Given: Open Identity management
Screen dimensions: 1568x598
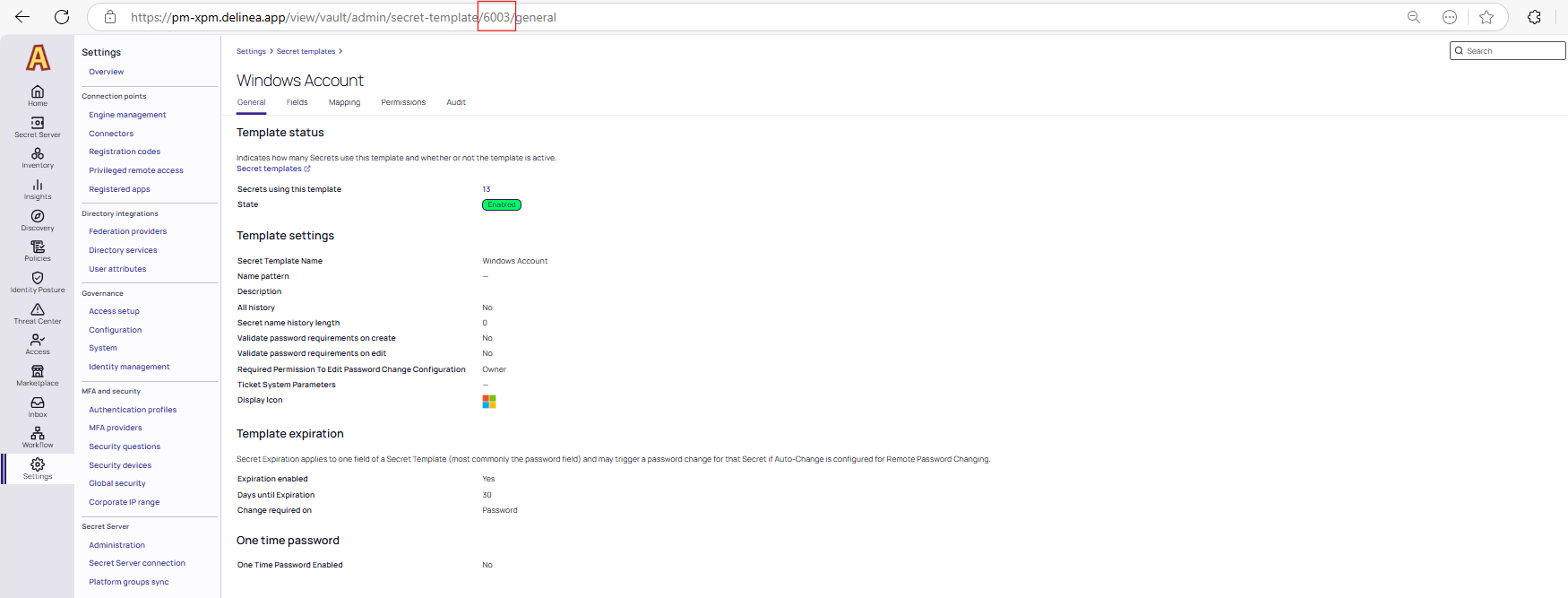Looking at the screenshot, I should click(129, 367).
